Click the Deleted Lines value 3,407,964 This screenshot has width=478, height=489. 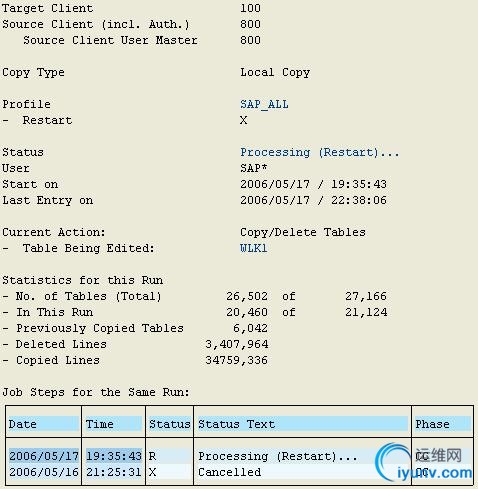click(237, 344)
